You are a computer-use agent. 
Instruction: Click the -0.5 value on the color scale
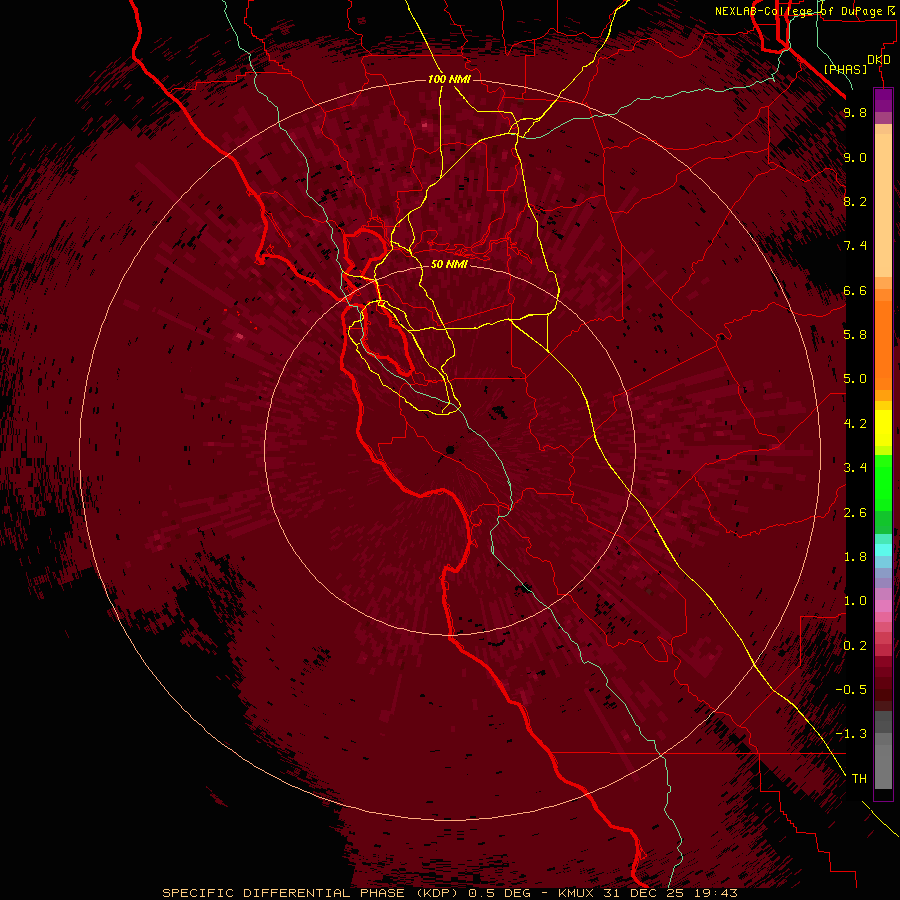click(x=852, y=690)
